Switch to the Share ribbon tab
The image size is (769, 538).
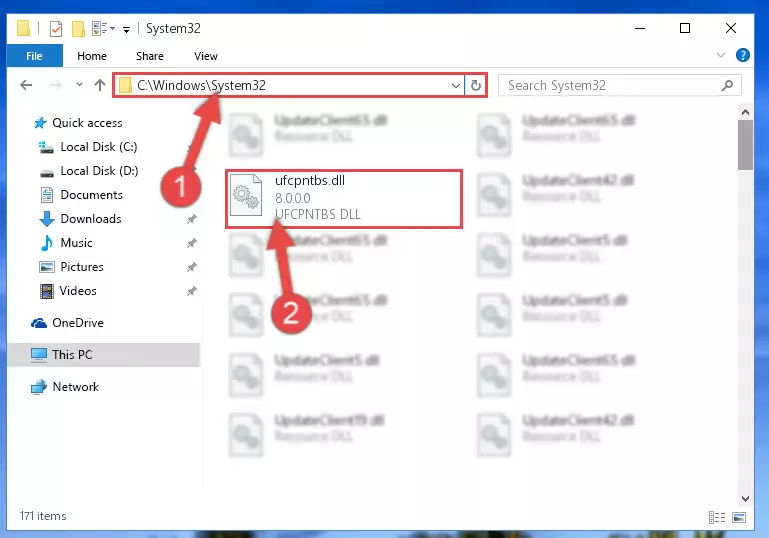click(x=150, y=56)
